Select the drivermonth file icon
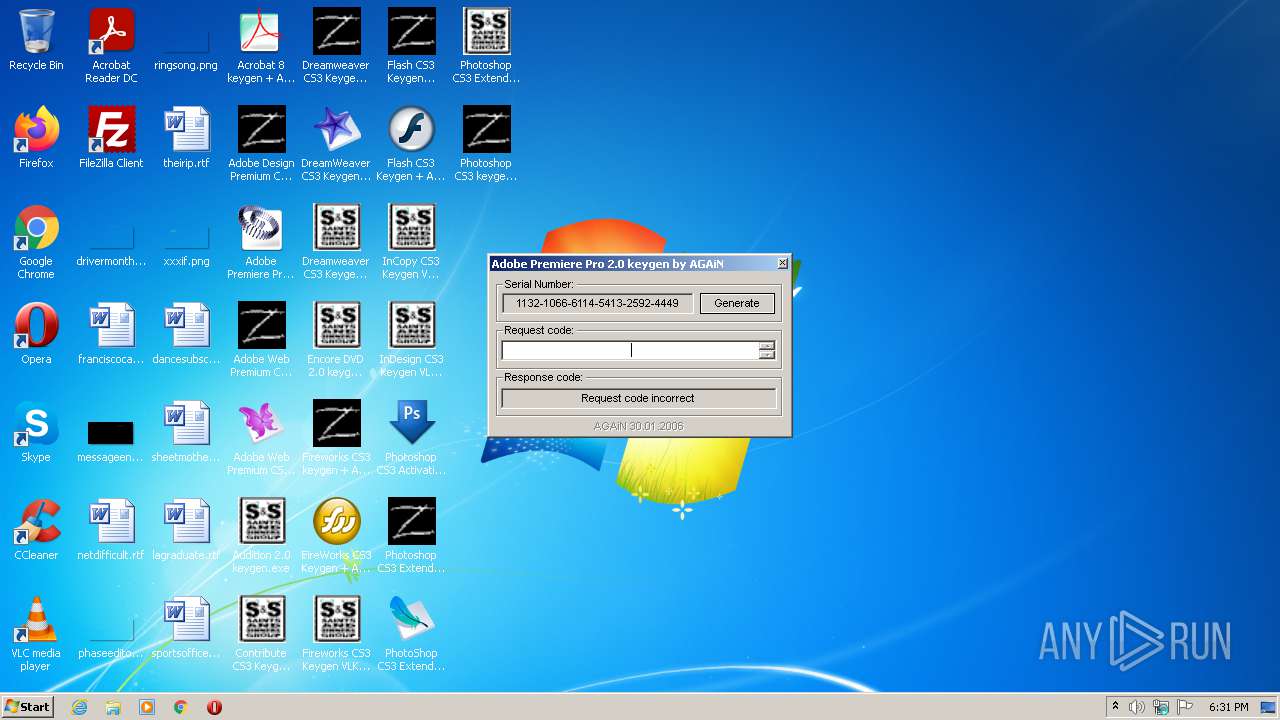The width and height of the screenshot is (1280, 720). pyautogui.click(x=111, y=235)
